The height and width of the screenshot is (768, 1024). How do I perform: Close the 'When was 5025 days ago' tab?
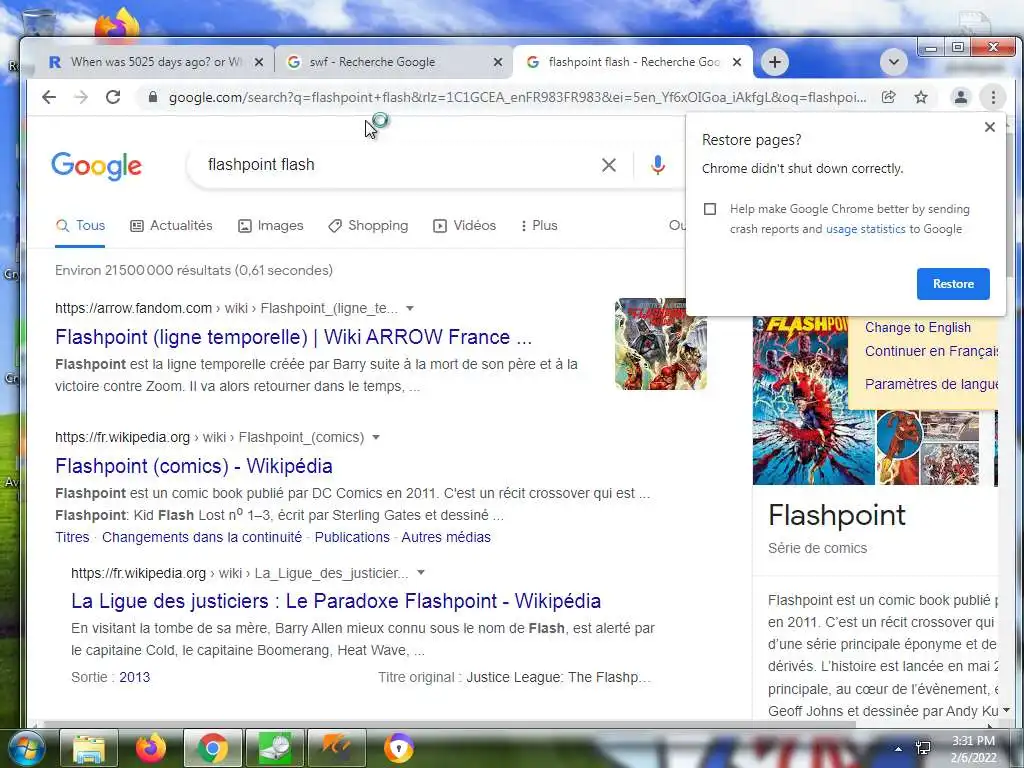click(x=259, y=62)
